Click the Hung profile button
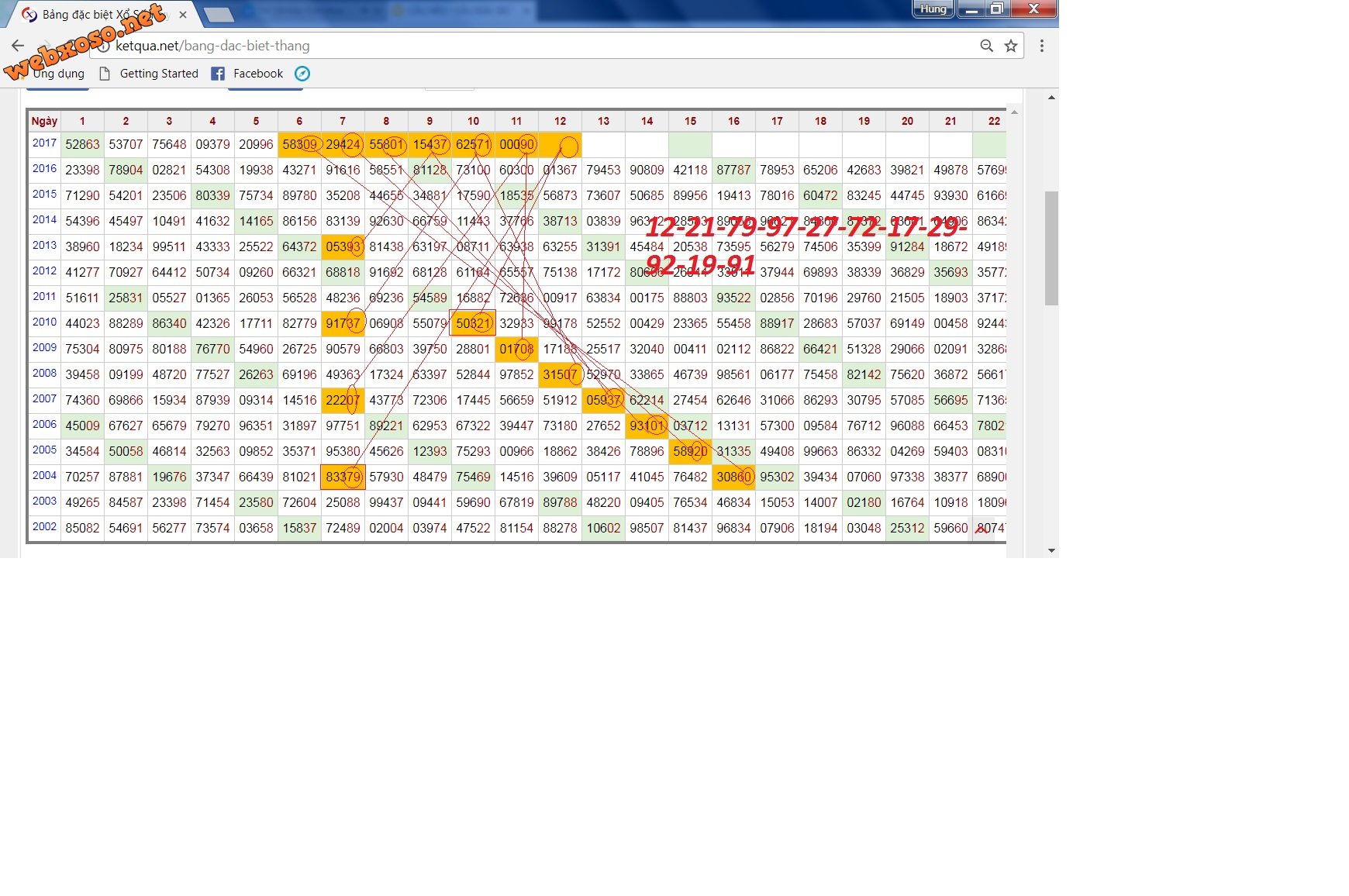The height and width of the screenshot is (896, 1349). (x=933, y=9)
